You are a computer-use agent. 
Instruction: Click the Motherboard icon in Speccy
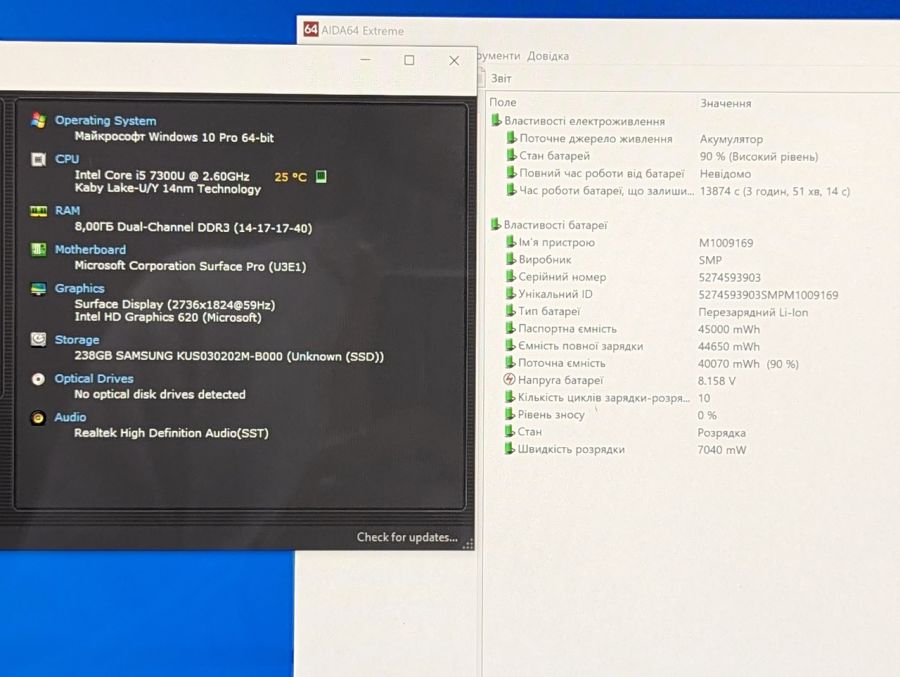click(38, 250)
